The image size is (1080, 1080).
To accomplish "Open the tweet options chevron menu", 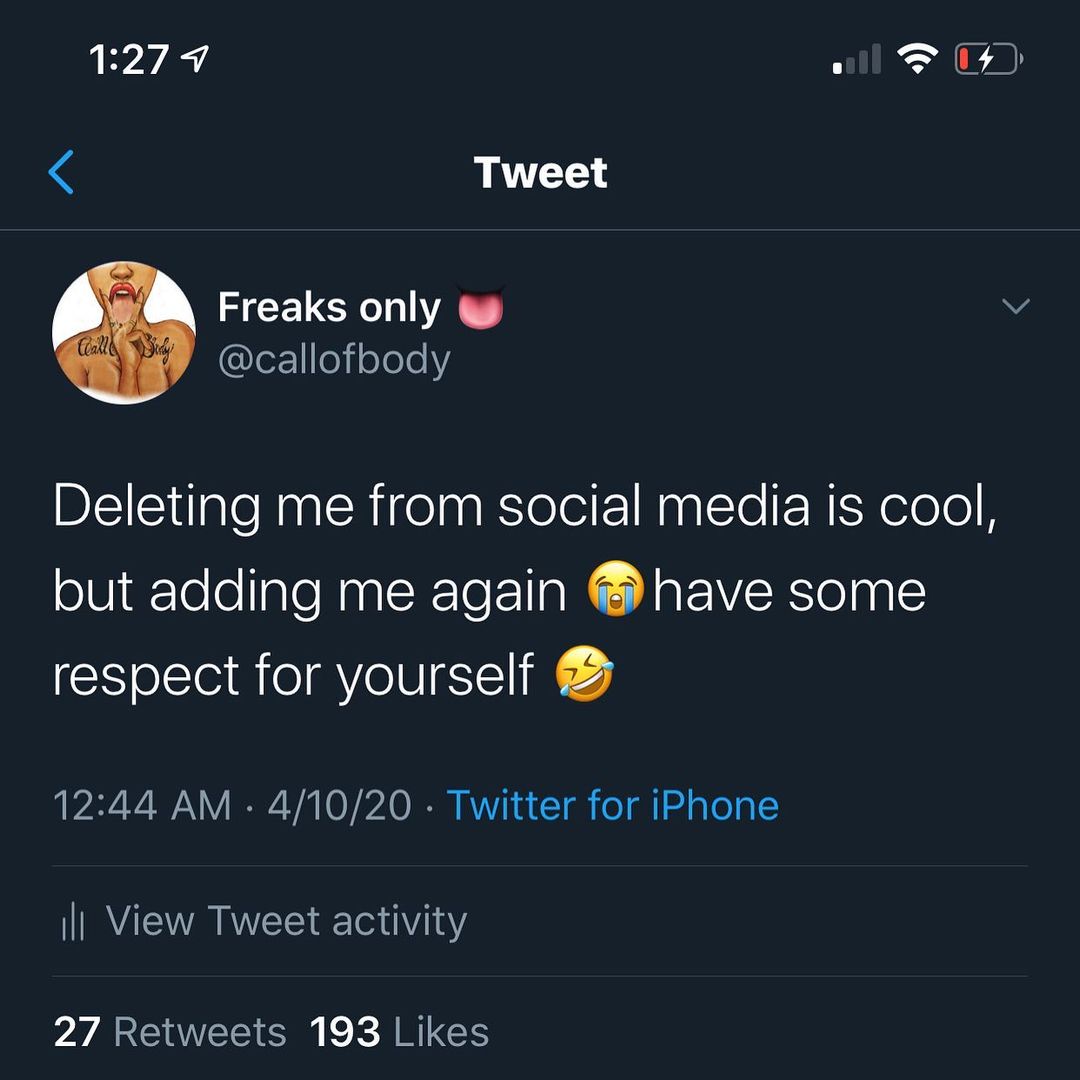I will 1015,307.
